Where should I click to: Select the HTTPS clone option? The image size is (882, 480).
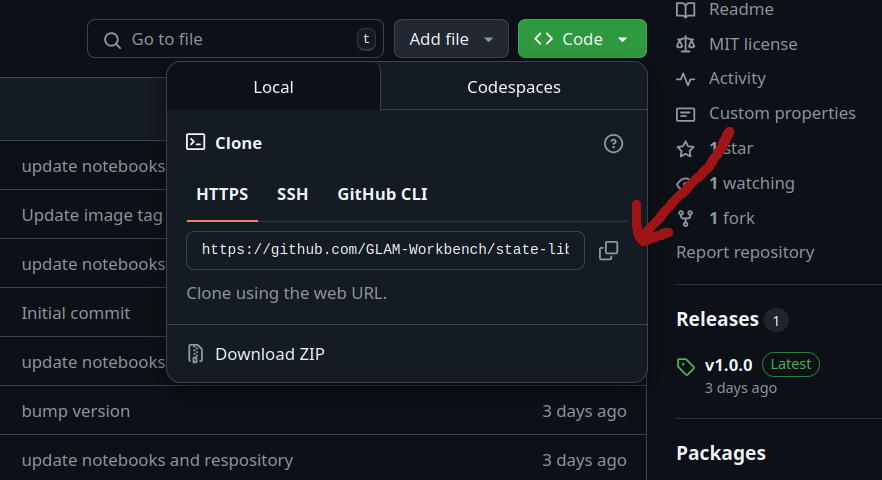point(222,194)
